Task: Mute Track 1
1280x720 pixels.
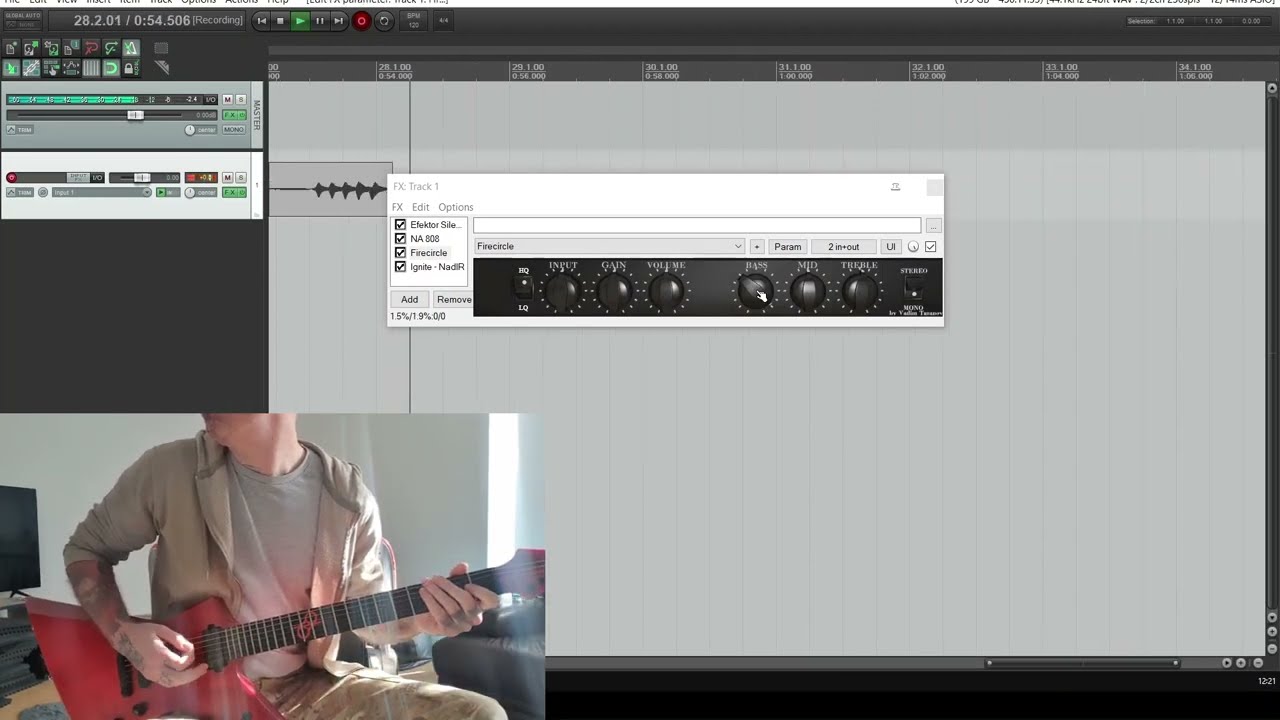Action: click(x=228, y=178)
